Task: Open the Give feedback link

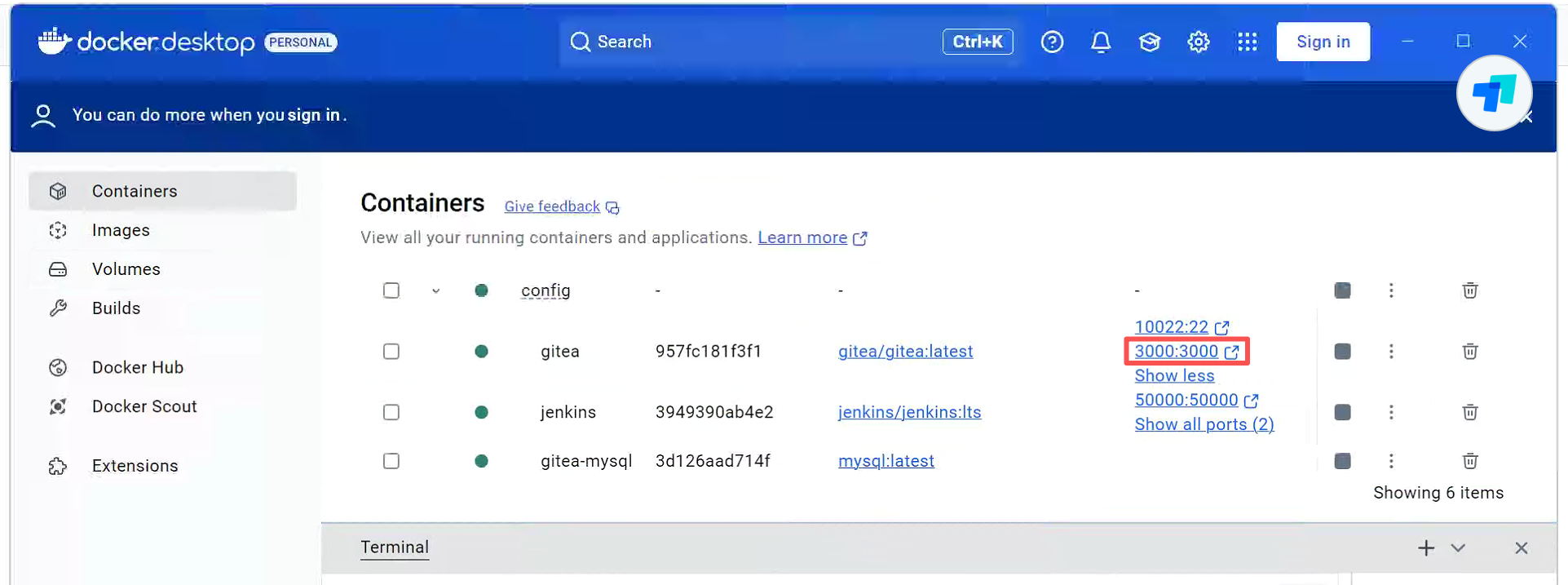Action: pos(561,207)
